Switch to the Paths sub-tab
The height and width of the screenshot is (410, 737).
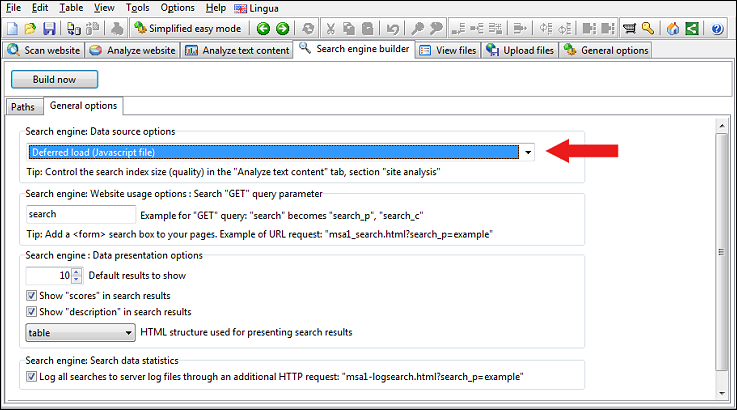(x=23, y=107)
